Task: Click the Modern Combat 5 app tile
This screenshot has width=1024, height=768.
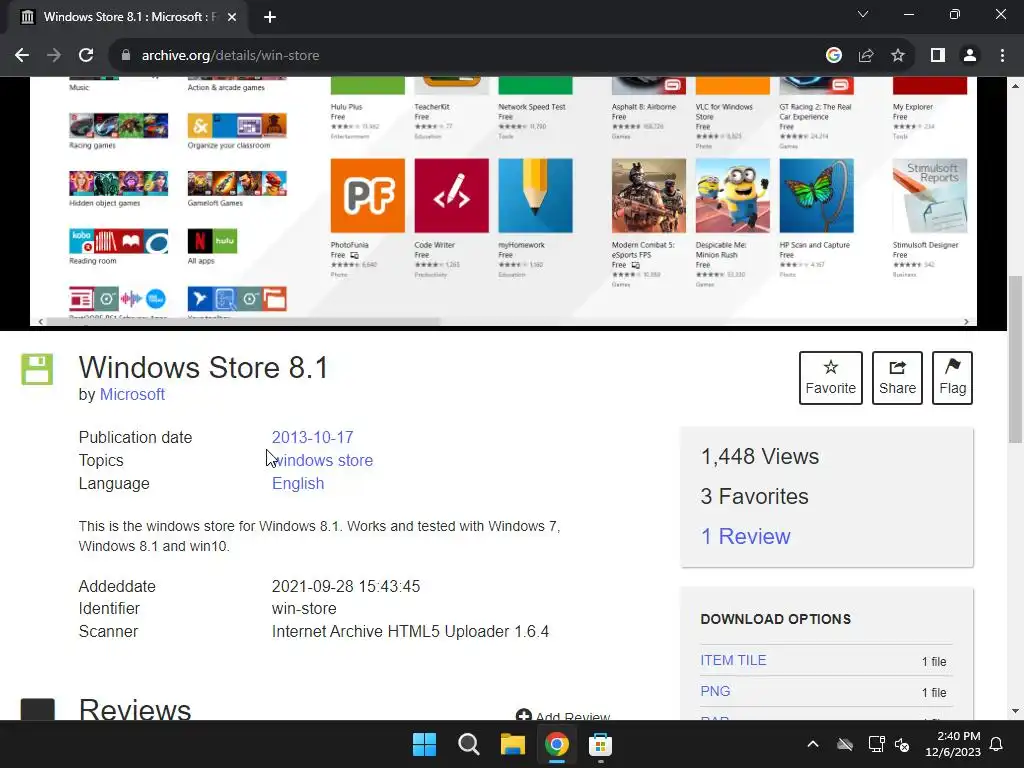Action: tap(648, 195)
